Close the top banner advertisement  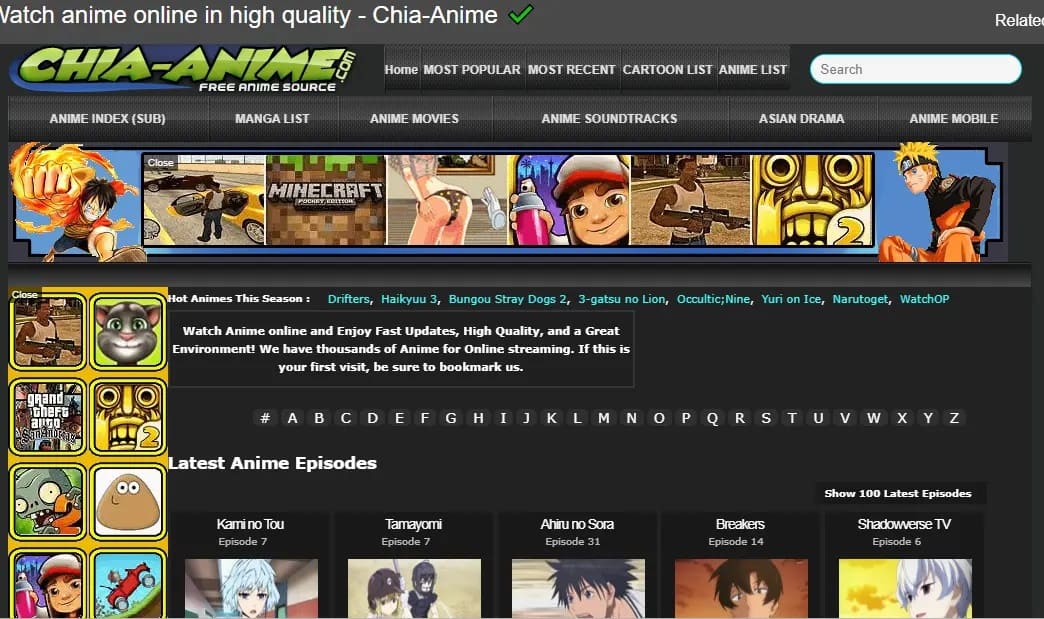tap(160, 162)
